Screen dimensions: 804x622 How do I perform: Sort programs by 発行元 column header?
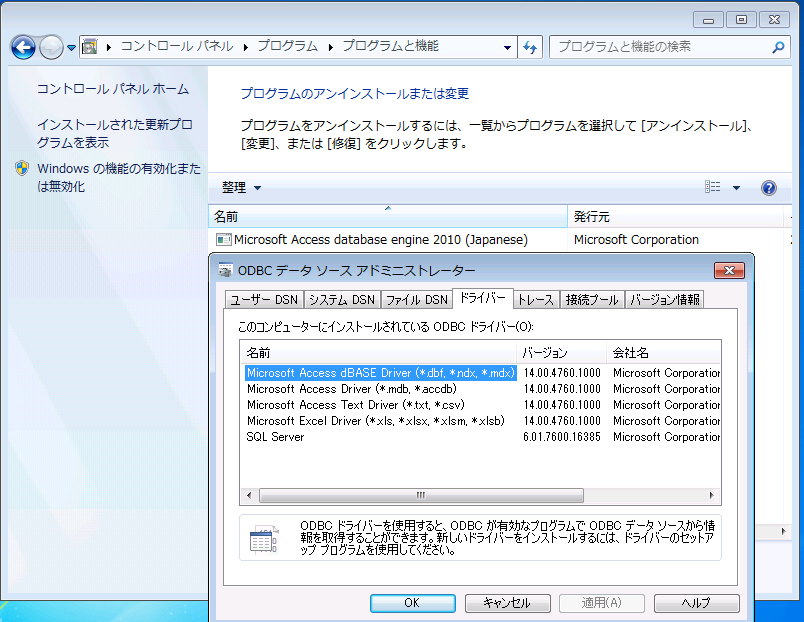coord(675,216)
